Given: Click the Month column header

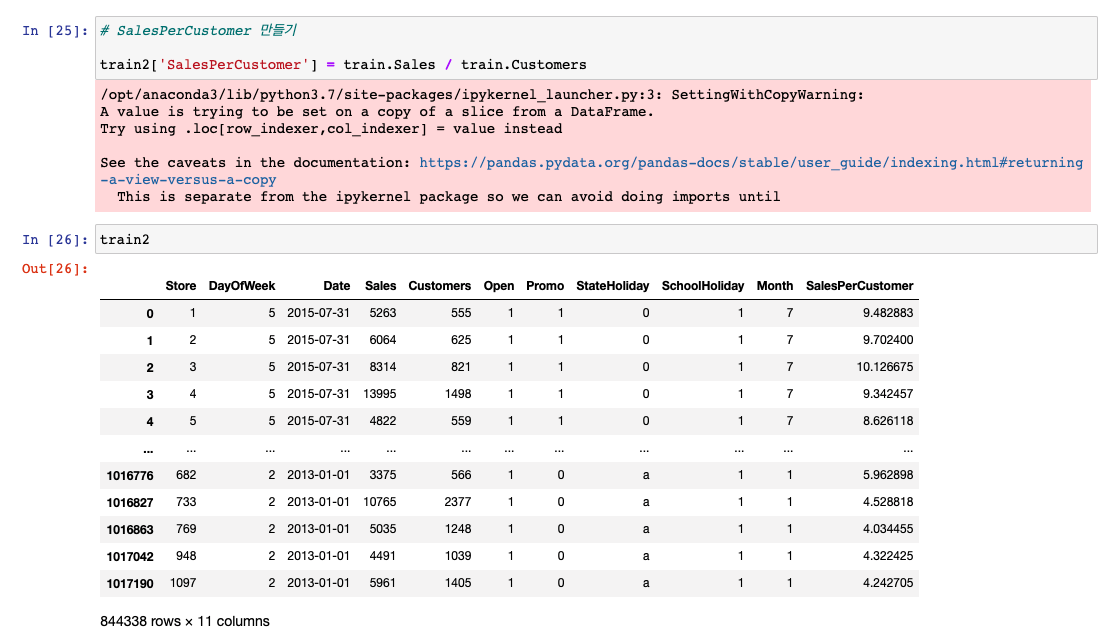Looking at the screenshot, I should [774, 286].
